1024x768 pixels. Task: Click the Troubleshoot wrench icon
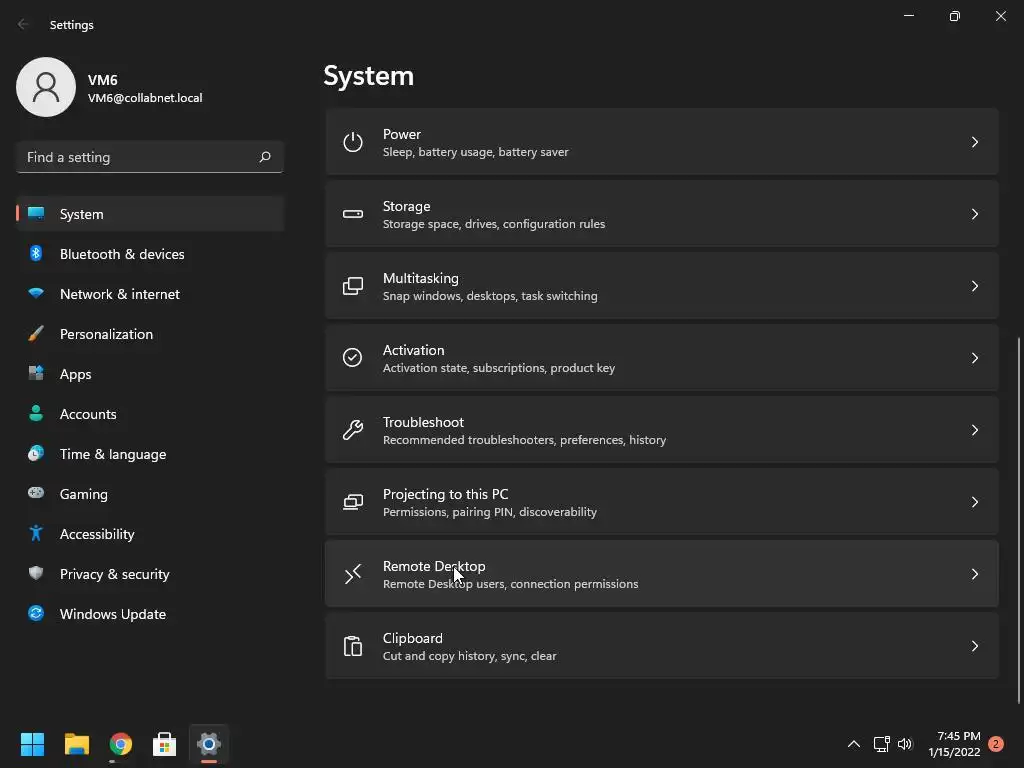click(353, 430)
